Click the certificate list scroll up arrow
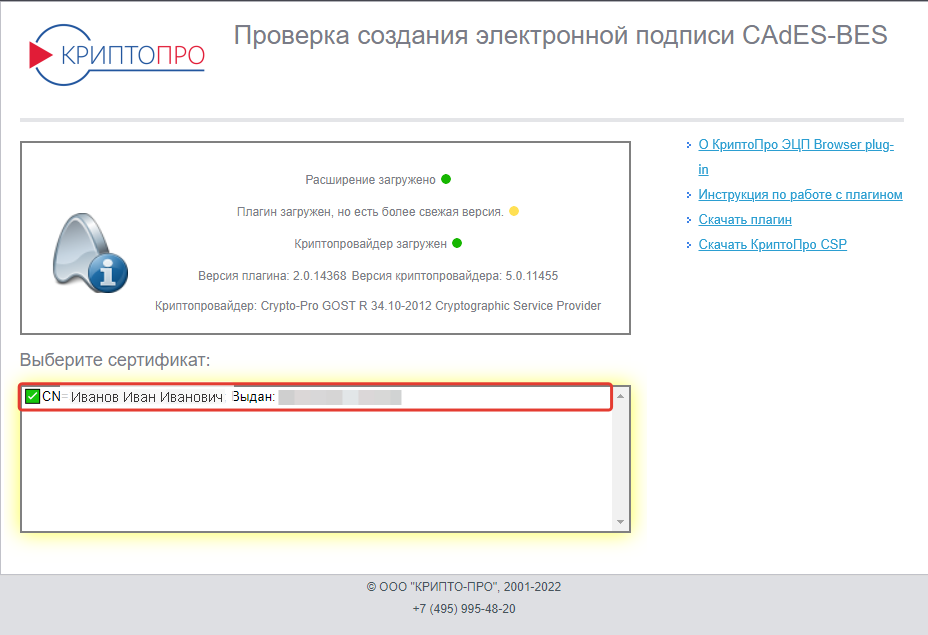Image resolution: width=928 pixels, height=635 pixels. pyautogui.click(x=620, y=395)
